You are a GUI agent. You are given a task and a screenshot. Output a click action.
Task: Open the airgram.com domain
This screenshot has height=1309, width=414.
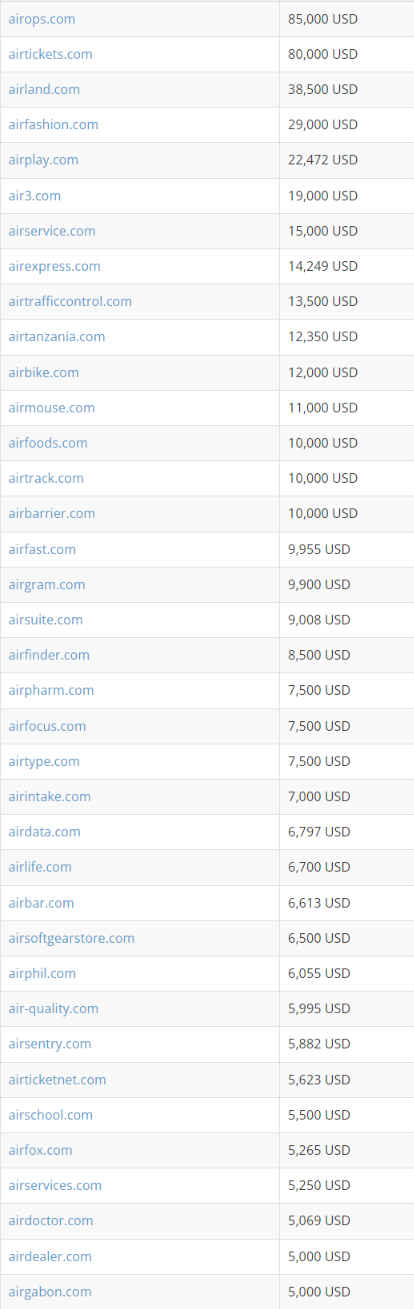(46, 584)
